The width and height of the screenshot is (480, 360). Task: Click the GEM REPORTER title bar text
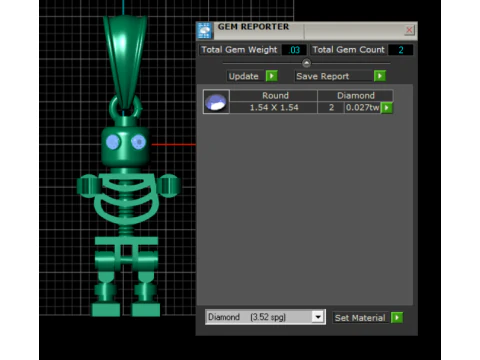click(253, 27)
